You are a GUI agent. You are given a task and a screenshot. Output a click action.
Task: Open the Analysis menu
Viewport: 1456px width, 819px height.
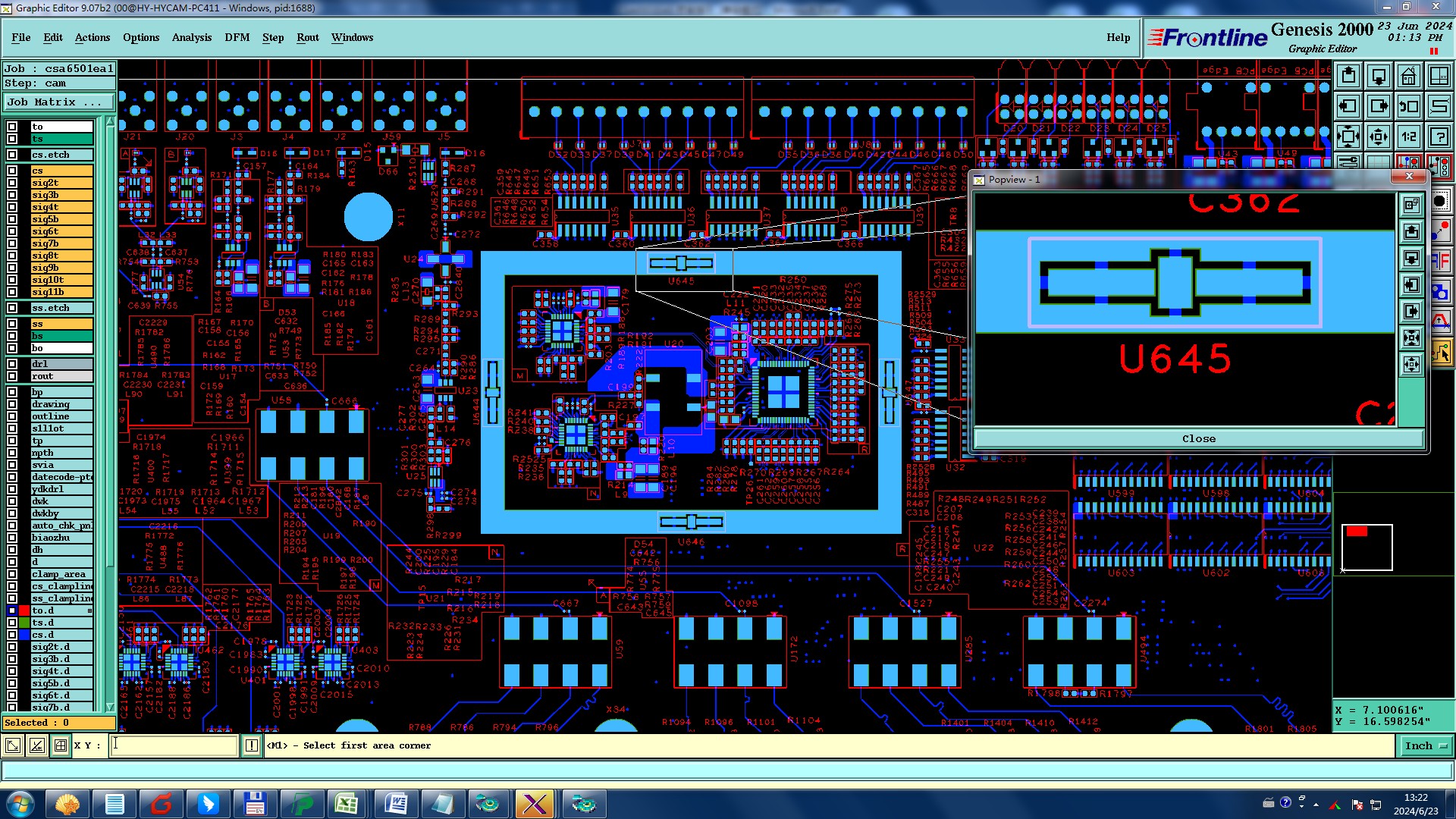(191, 37)
